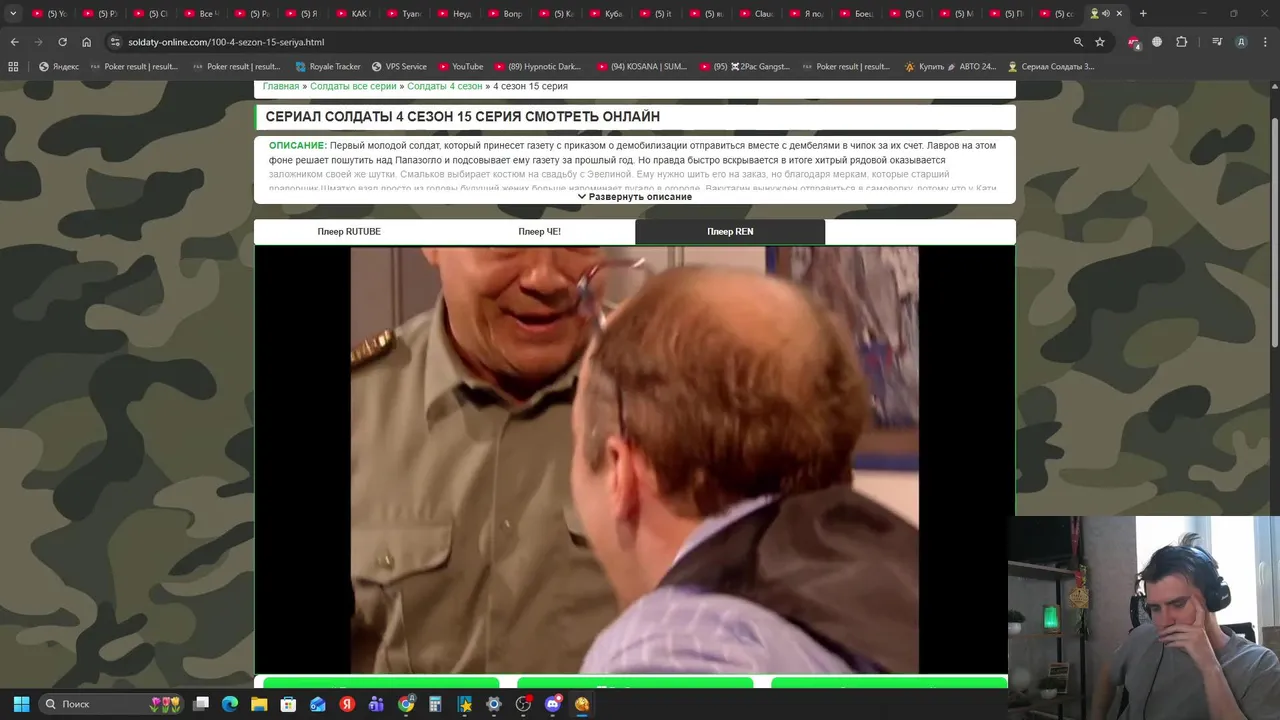Reload the page with the refresh icon
The image size is (1280, 720).
click(x=62, y=42)
